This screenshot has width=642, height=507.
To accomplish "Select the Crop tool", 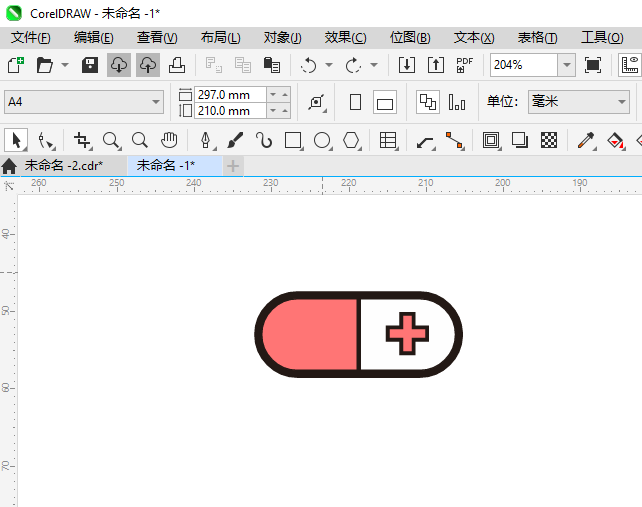I will pos(83,140).
